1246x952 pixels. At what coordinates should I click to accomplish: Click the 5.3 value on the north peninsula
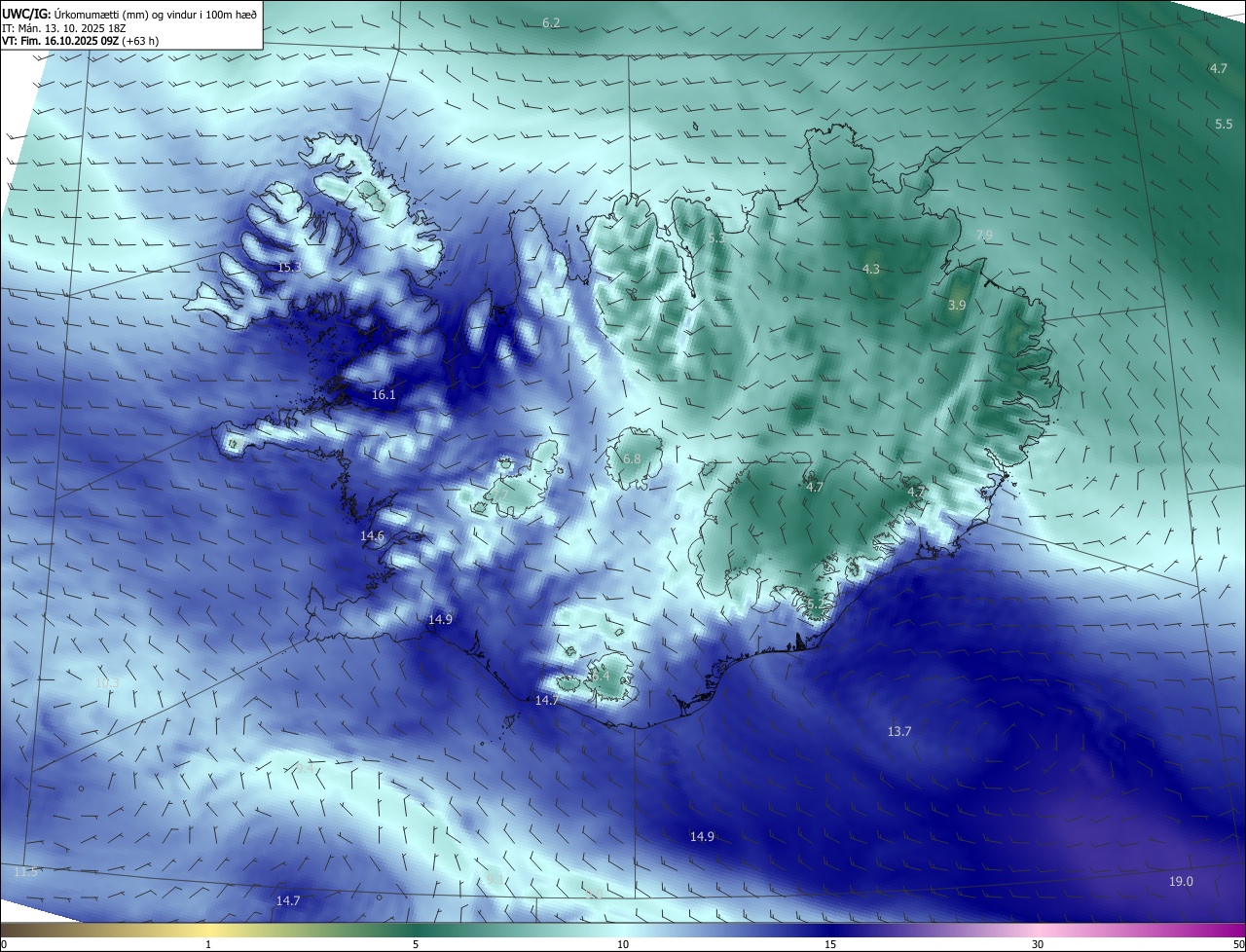[x=716, y=238]
